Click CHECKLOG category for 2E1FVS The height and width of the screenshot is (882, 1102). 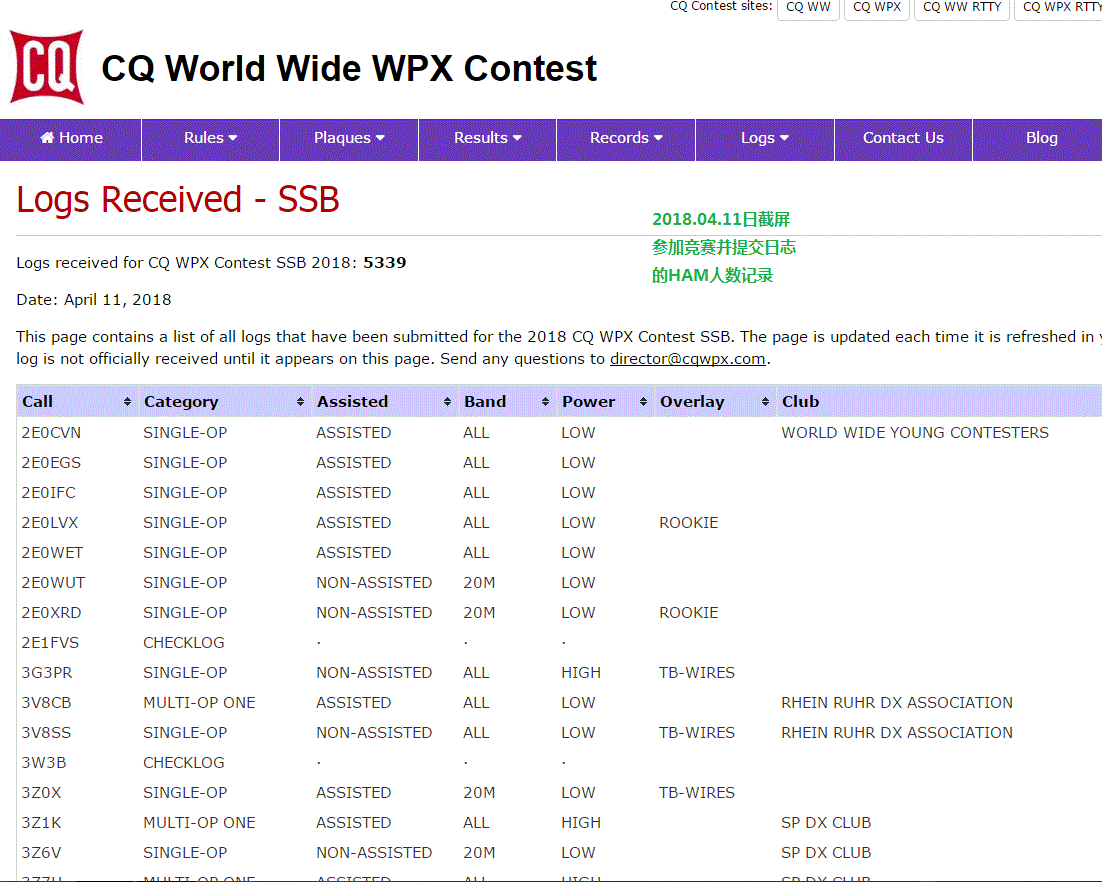(184, 642)
